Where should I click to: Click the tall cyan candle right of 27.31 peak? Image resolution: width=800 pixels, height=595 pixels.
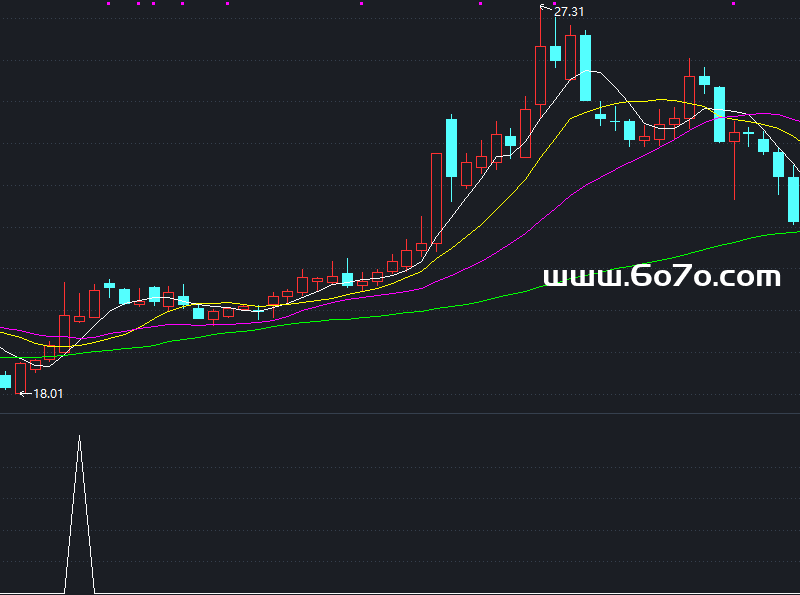(x=585, y=68)
